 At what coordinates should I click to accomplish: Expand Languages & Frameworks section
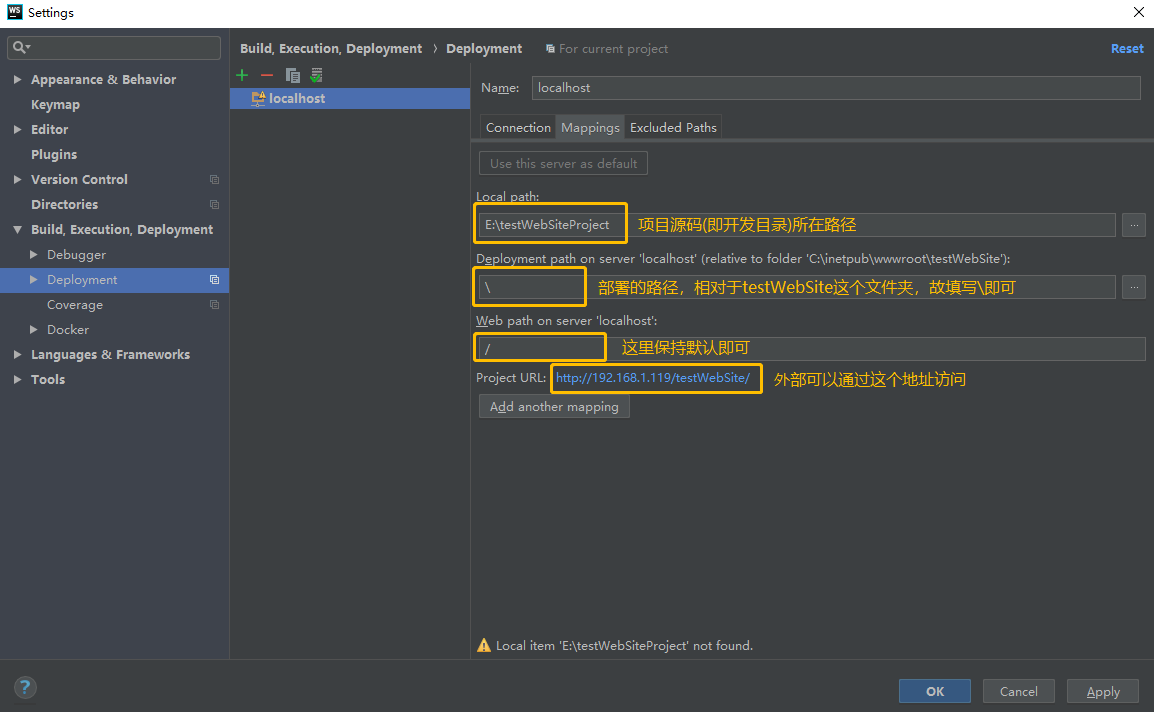coord(18,355)
